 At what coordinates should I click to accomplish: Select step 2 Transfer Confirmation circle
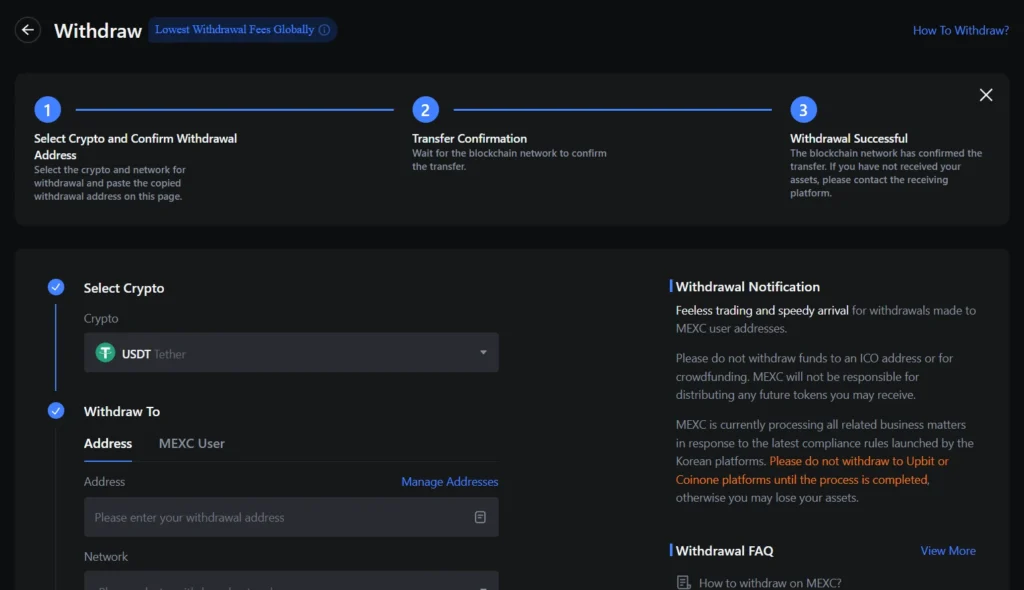(425, 110)
